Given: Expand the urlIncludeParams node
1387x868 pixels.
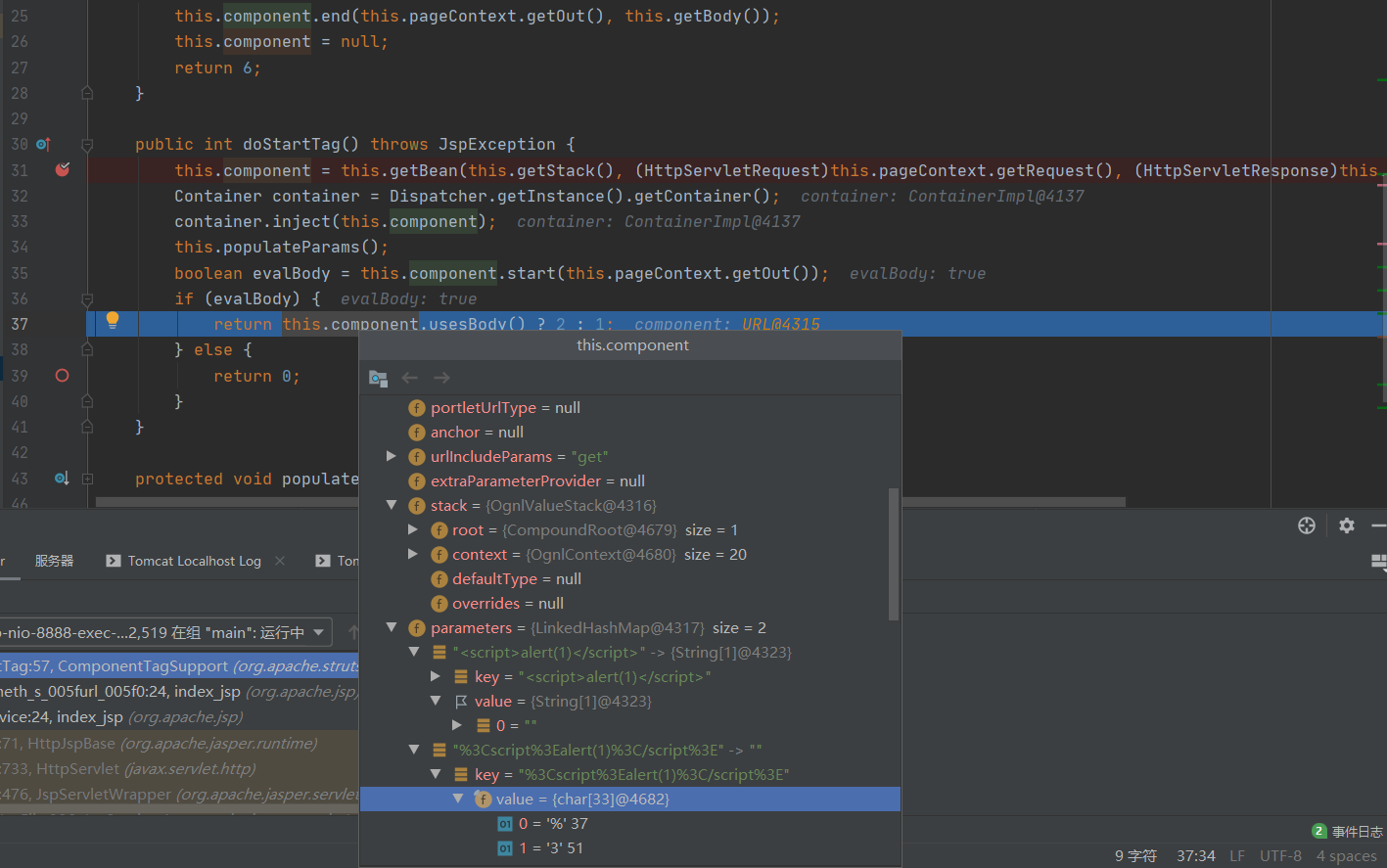Looking at the screenshot, I should click(392, 456).
